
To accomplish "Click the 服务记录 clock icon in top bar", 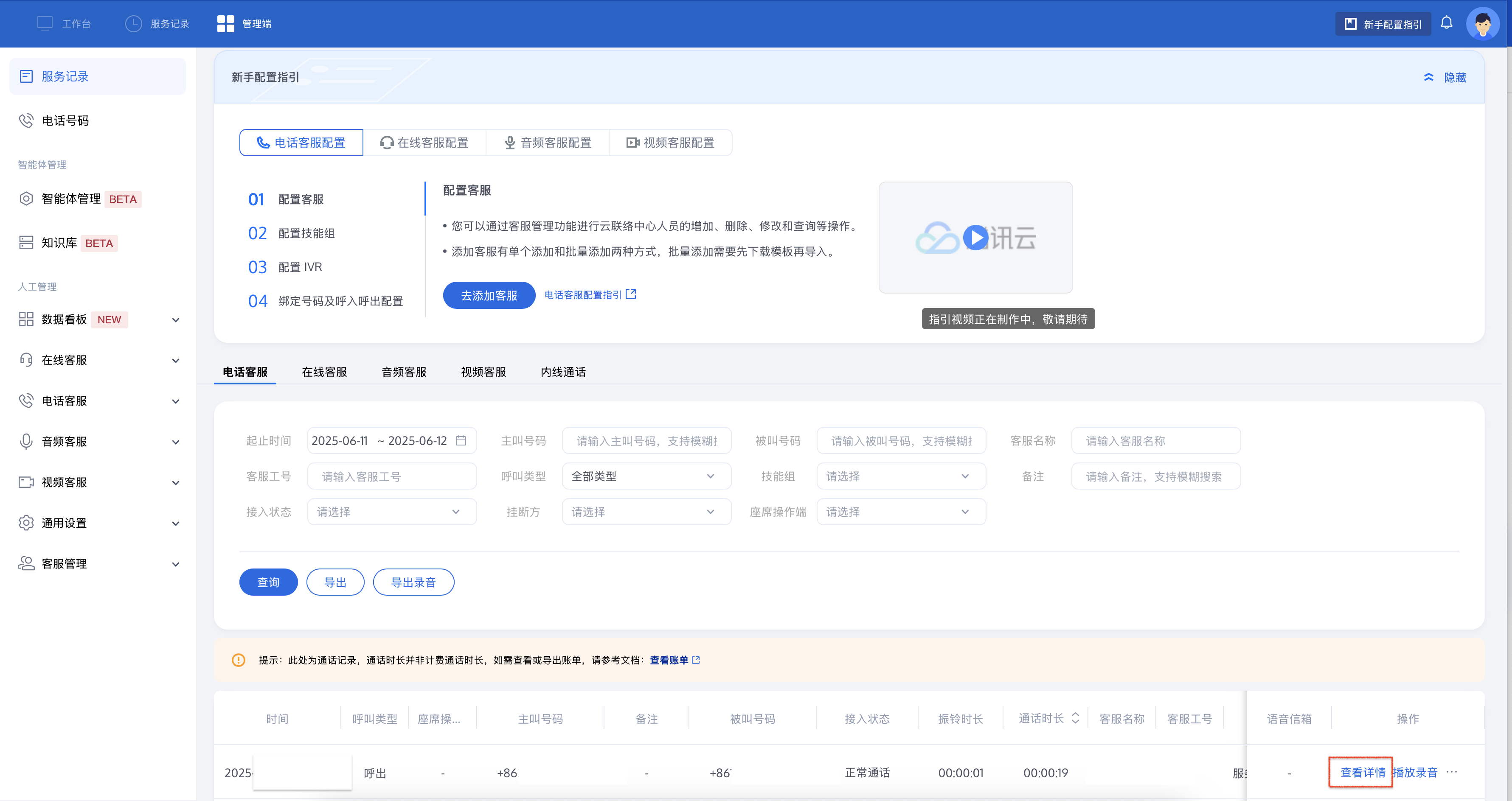I will pos(134,23).
